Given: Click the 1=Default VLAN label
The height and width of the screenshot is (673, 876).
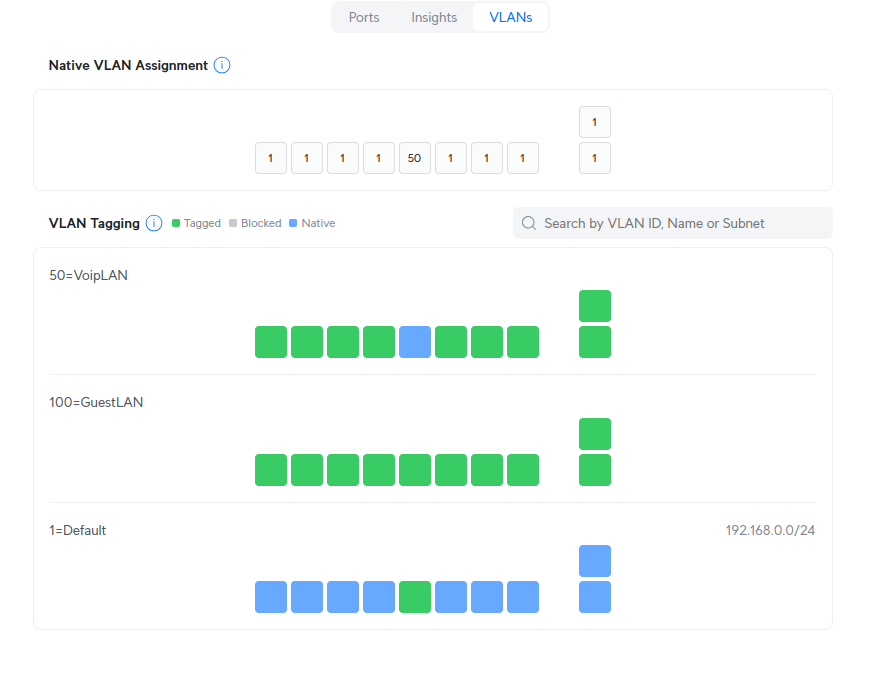Looking at the screenshot, I should (78, 530).
